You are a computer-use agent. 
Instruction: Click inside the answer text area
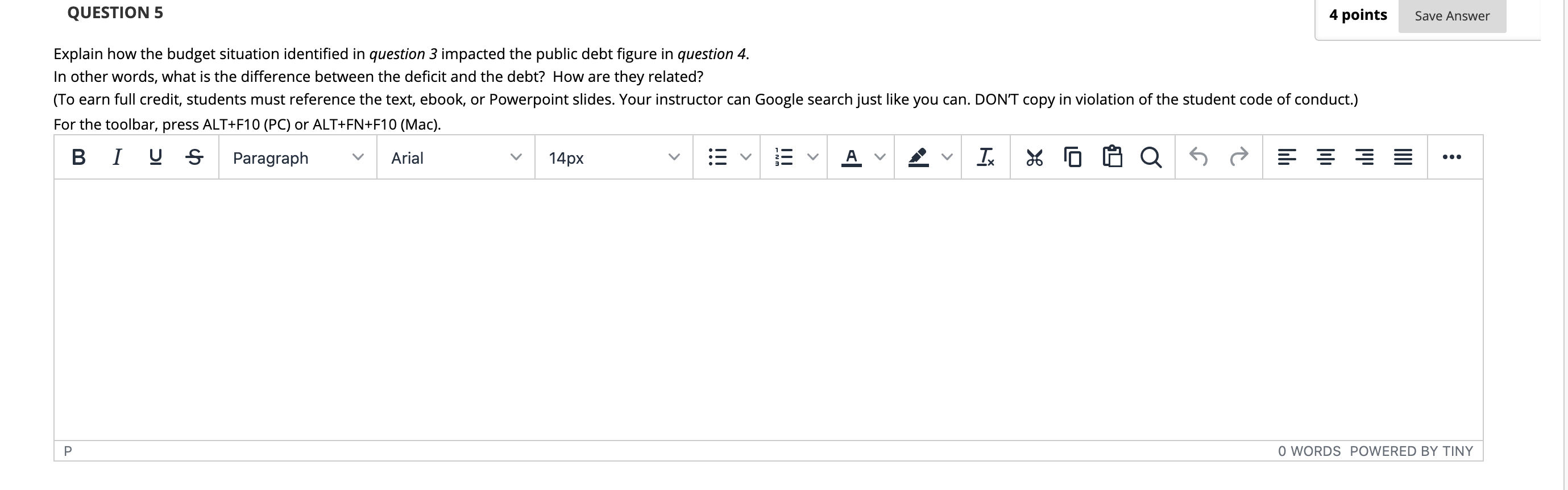click(768, 309)
